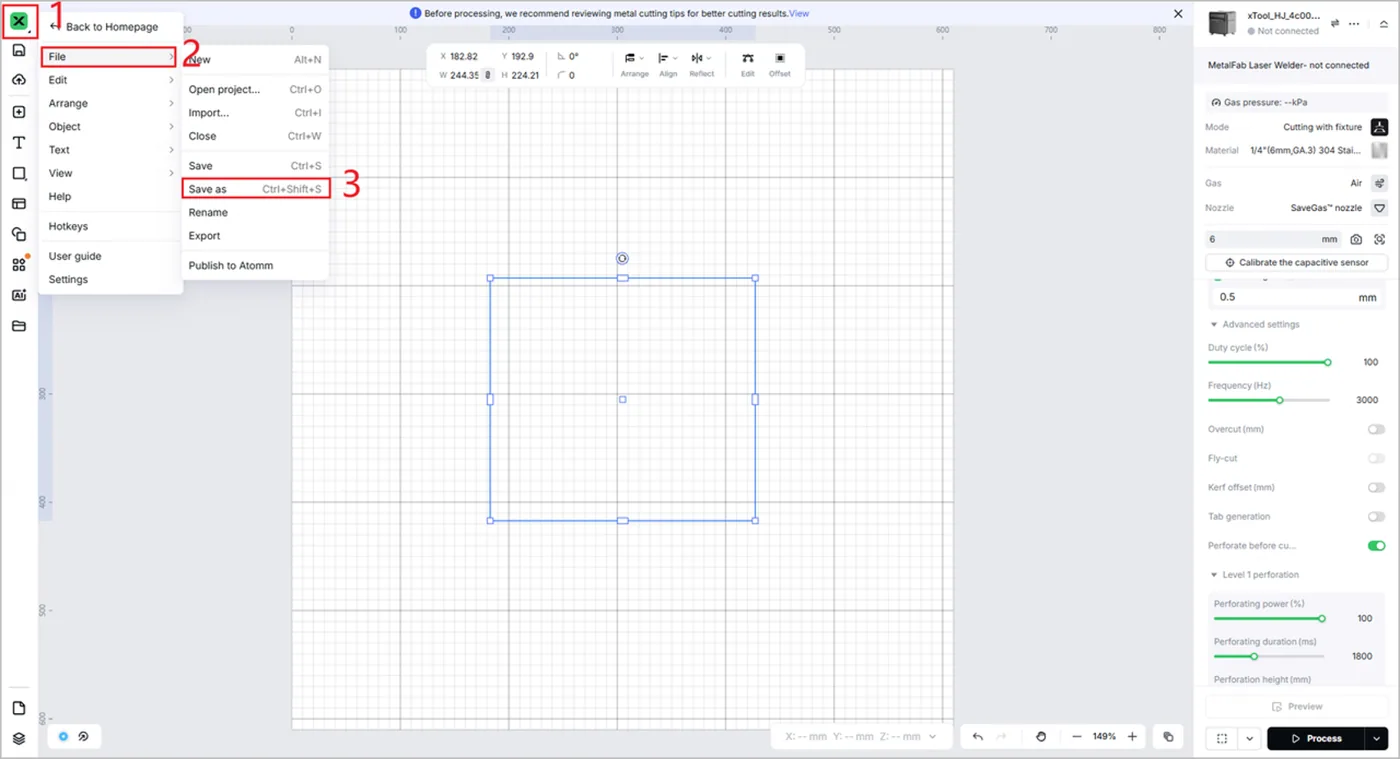1400x759 pixels.
Task: Click the Process button
Action: click(1316, 738)
